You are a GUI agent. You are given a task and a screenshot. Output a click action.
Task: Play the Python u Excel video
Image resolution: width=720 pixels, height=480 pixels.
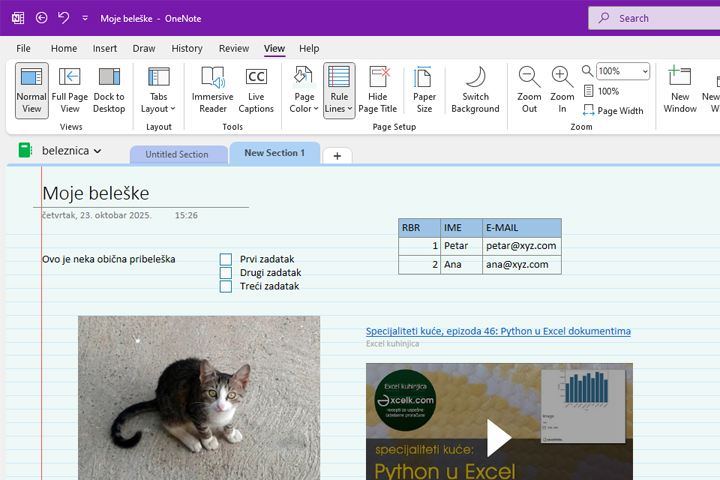click(498, 437)
